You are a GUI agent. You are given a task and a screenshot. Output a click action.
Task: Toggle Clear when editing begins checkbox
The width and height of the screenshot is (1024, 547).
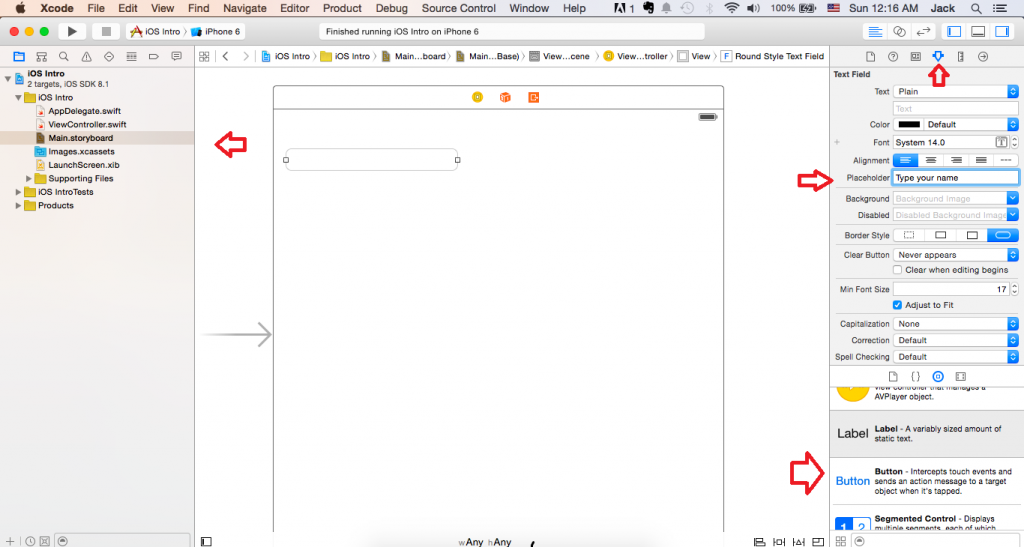pos(897,270)
